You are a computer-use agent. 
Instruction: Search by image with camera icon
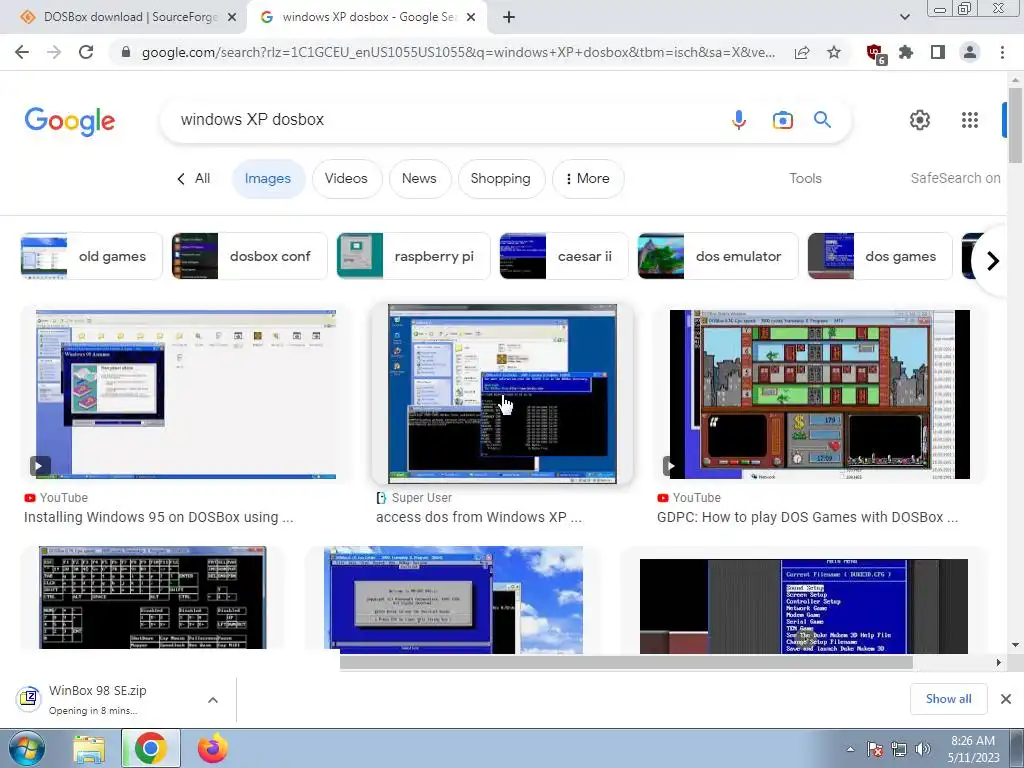point(782,120)
